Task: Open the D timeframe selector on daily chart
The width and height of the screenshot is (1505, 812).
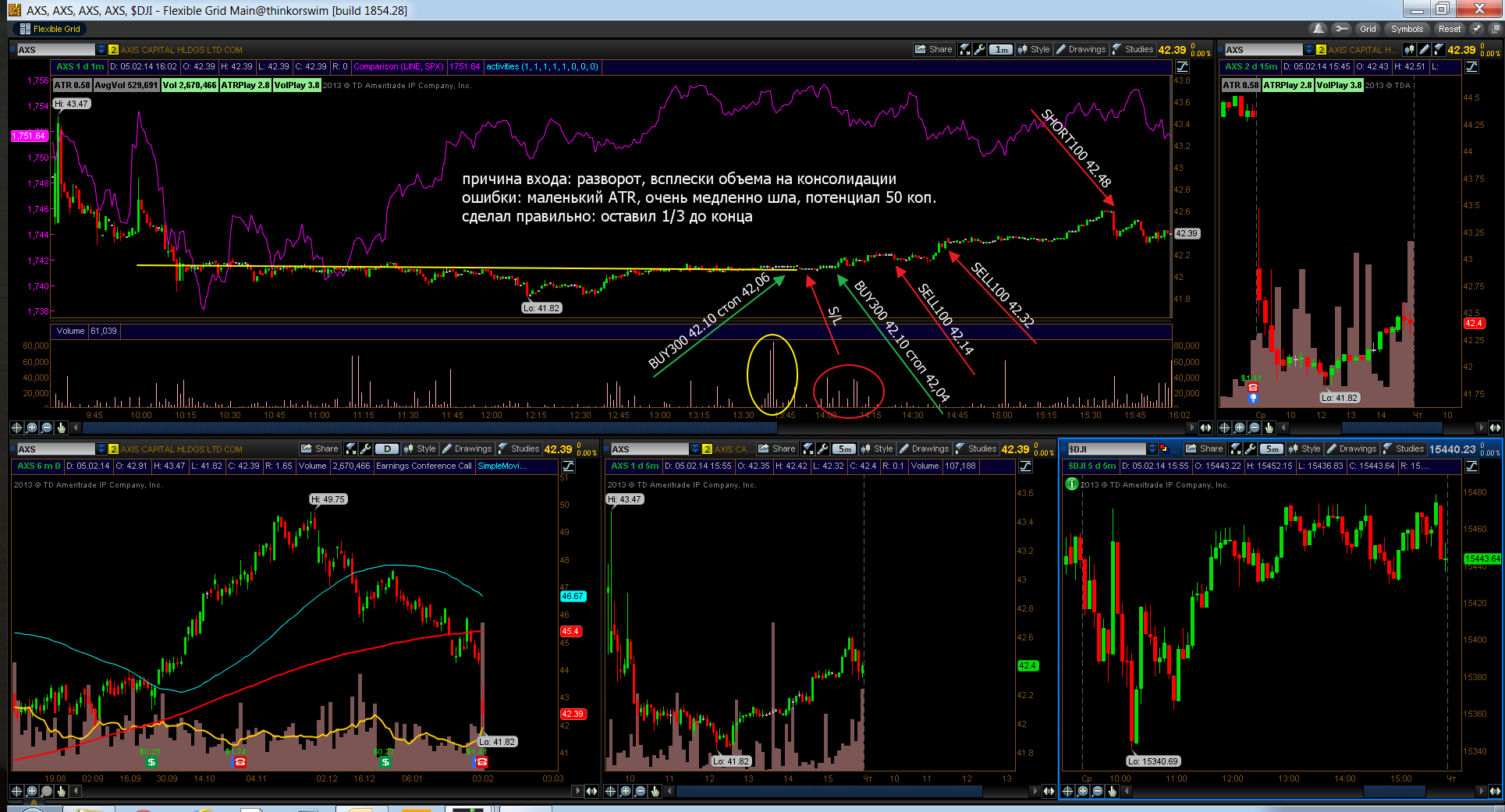Action: (x=386, y=449)
